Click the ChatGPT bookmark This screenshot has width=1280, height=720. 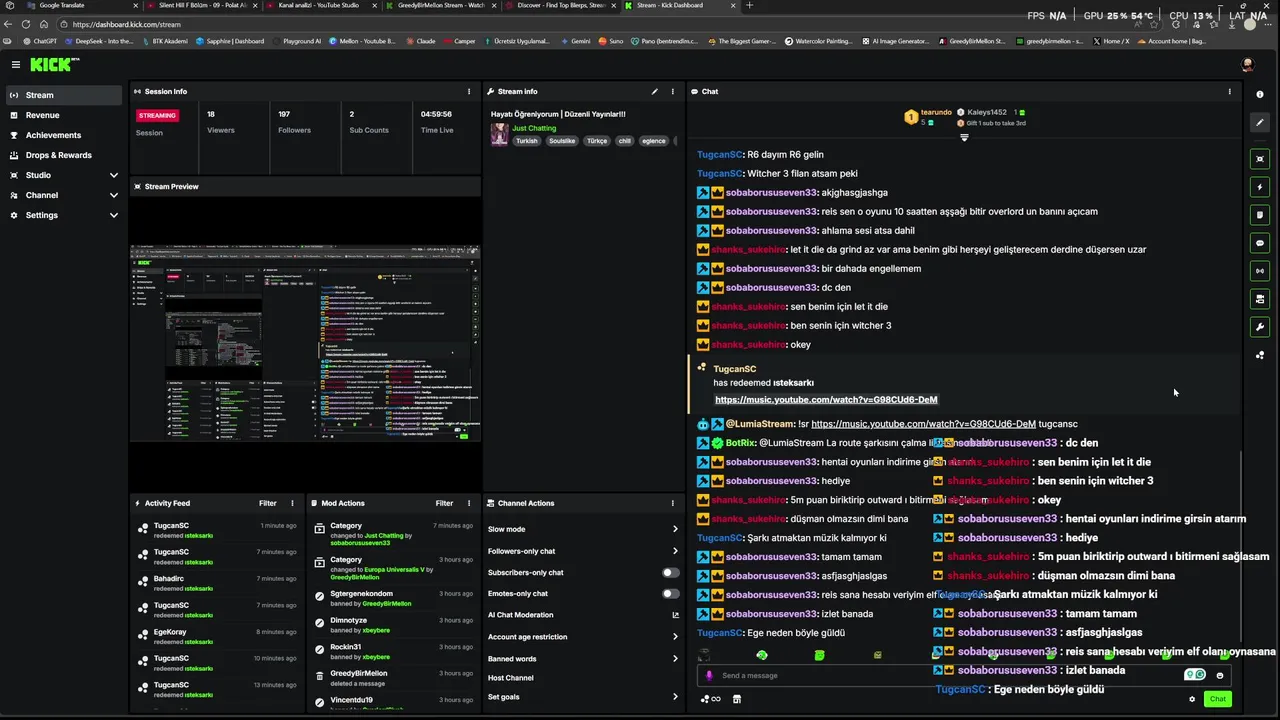click(40, 41)
